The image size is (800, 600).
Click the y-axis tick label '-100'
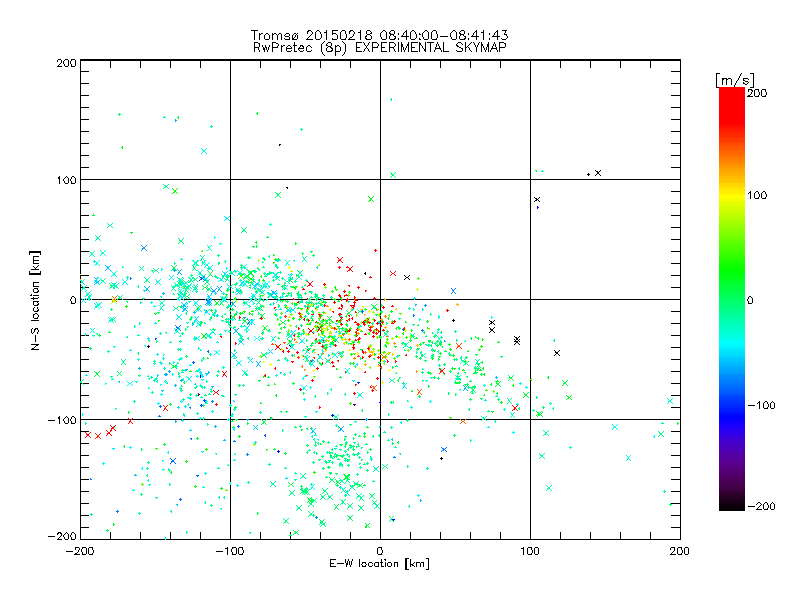(62, 420)
